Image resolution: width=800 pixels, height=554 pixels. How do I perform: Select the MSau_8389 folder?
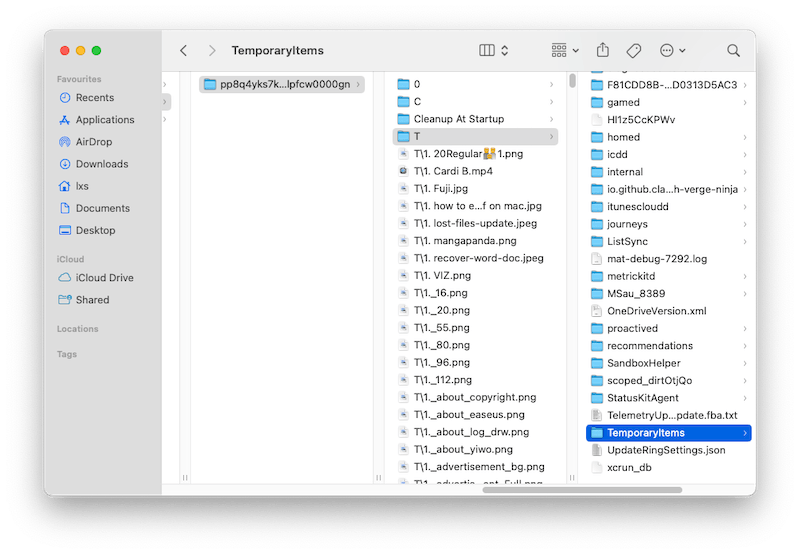click(669, 294)
